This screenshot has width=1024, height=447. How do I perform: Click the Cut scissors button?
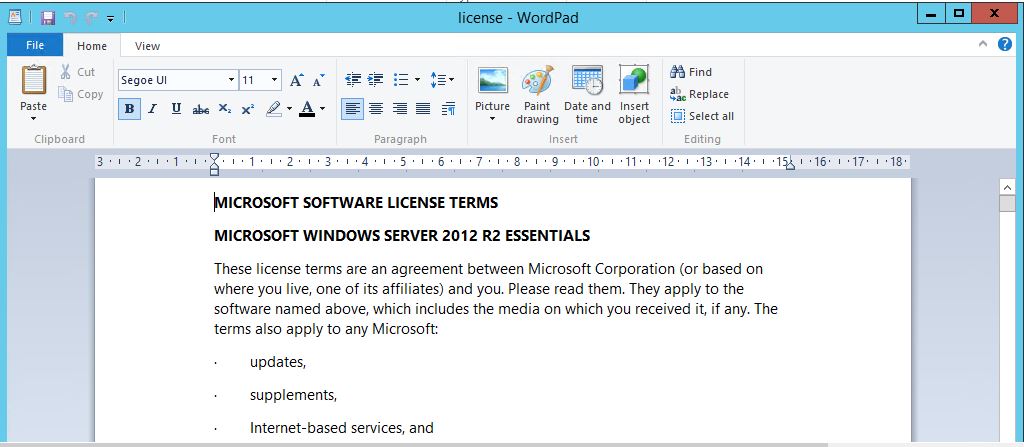(78, 72)
